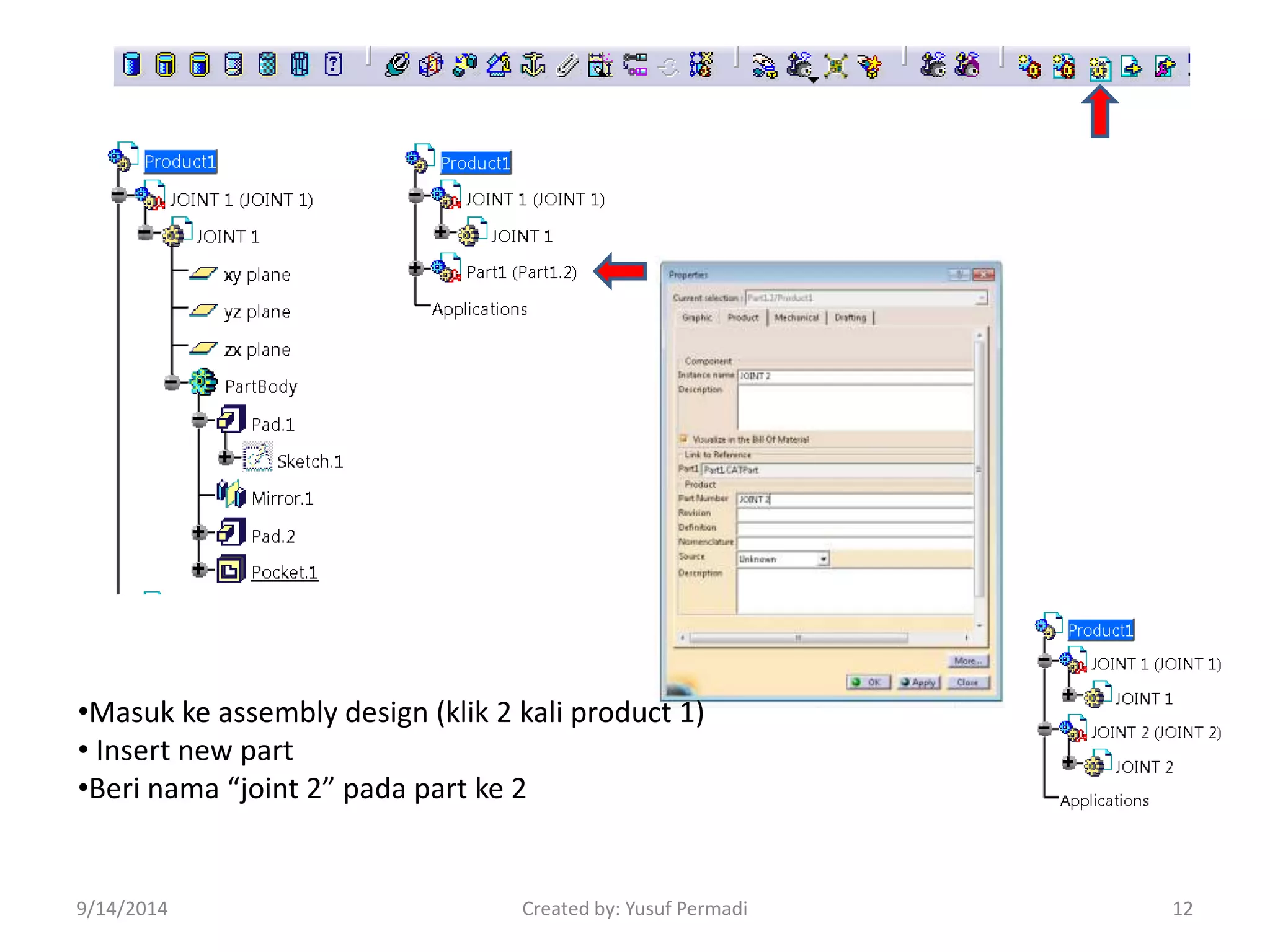
Task: Select Product1 in the right tree
Action: click(1100, 630)
